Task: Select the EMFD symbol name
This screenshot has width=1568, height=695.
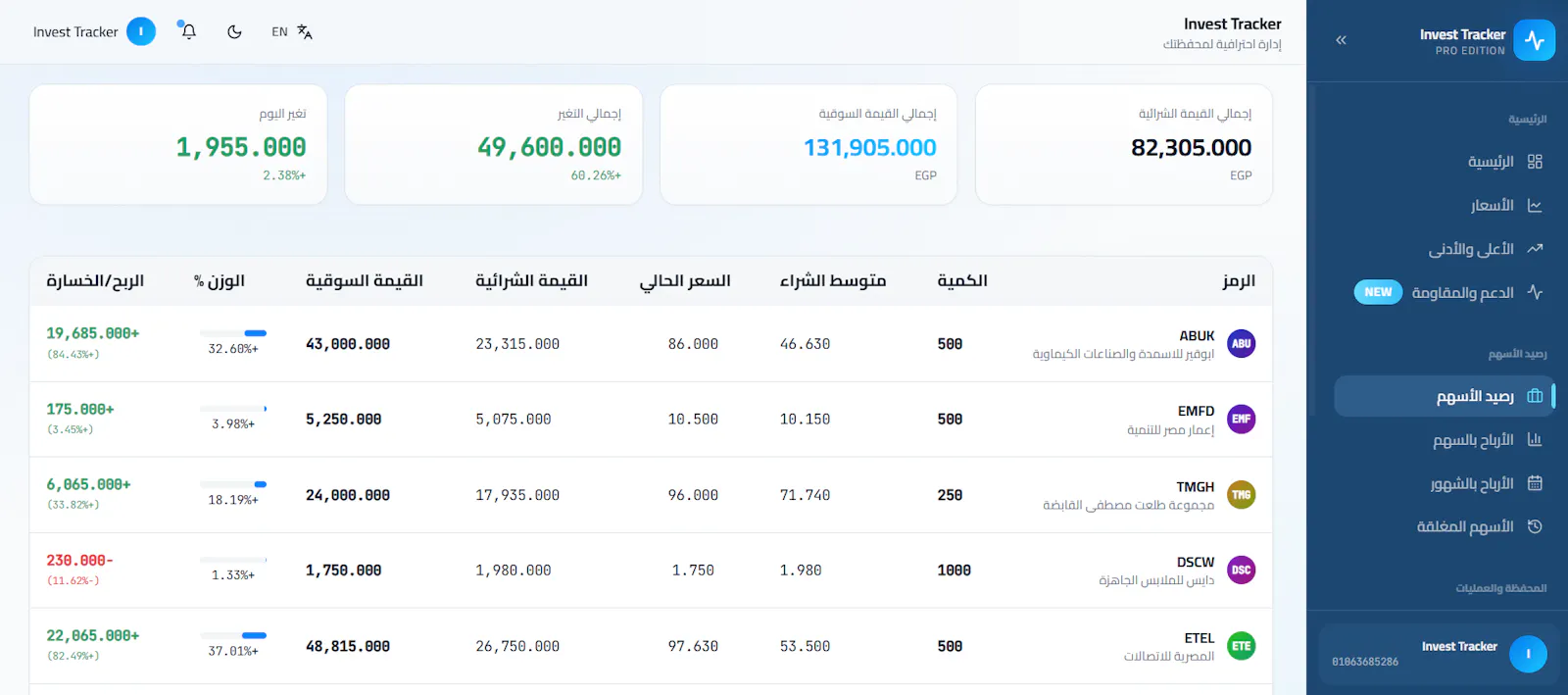Action: (x=1196, y=412)
